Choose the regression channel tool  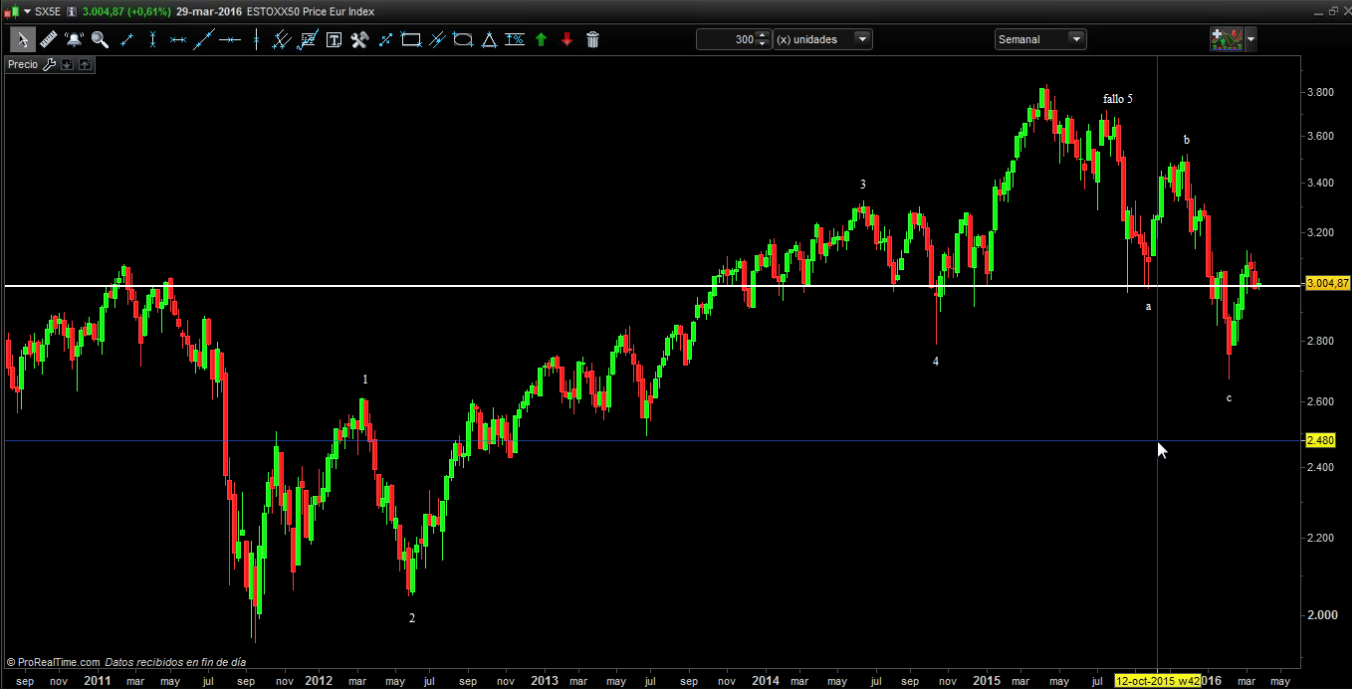click(x=308, y=39)
